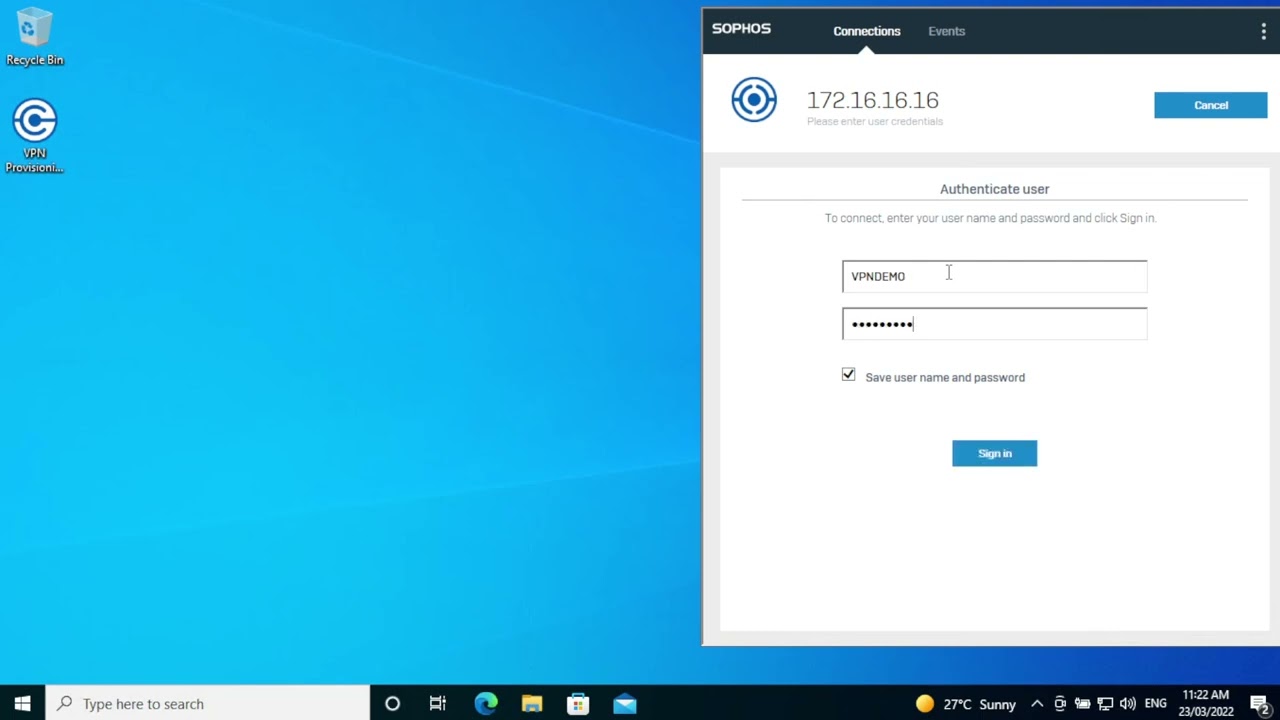Open the Recycle Bin desktop icon
This screenshot has width=1280, height=720.
(34, 36)
